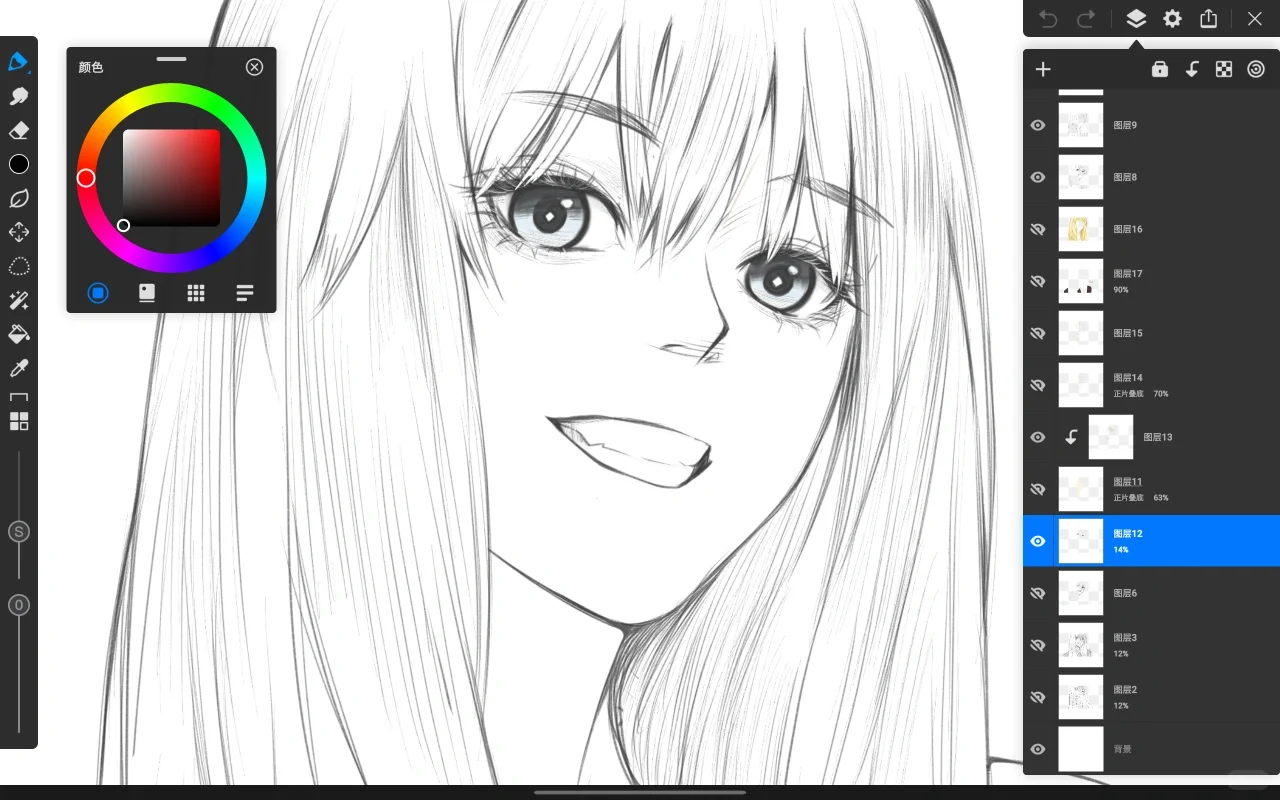Click the brush size S slider handle
This screenshot has height=800, width=1280.
coord(18,532)
